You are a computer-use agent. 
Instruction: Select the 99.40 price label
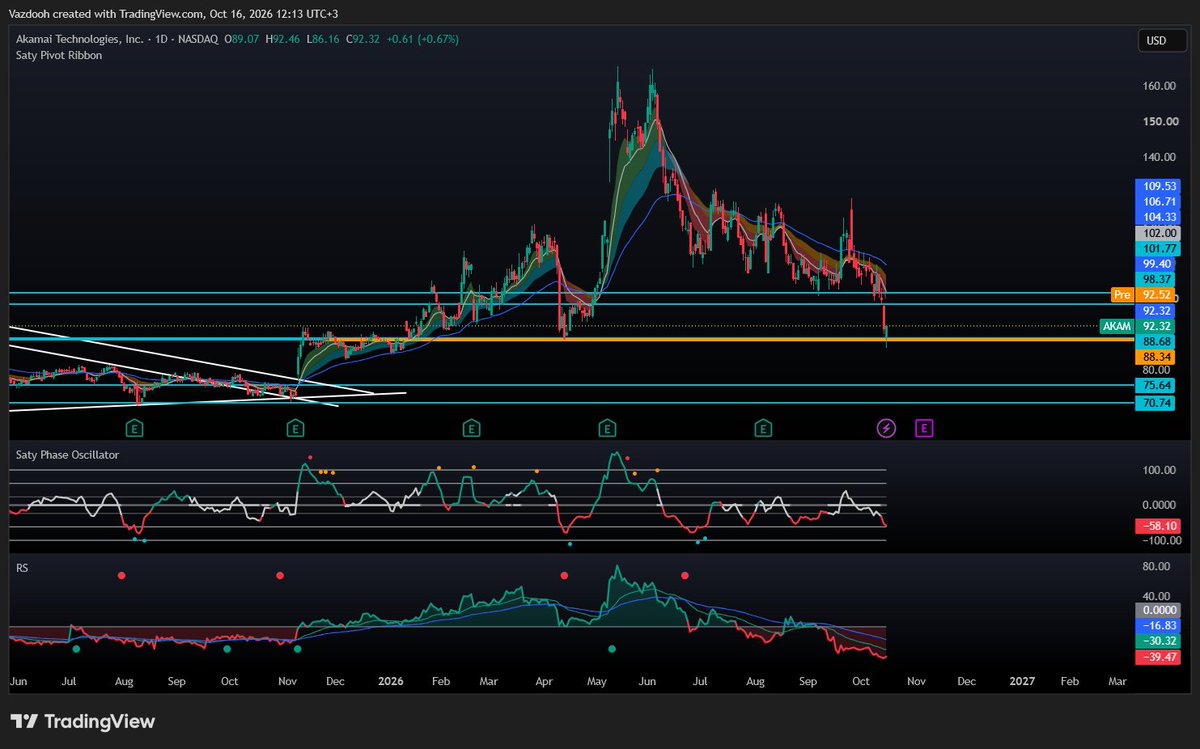click(x=1156, y=264)
